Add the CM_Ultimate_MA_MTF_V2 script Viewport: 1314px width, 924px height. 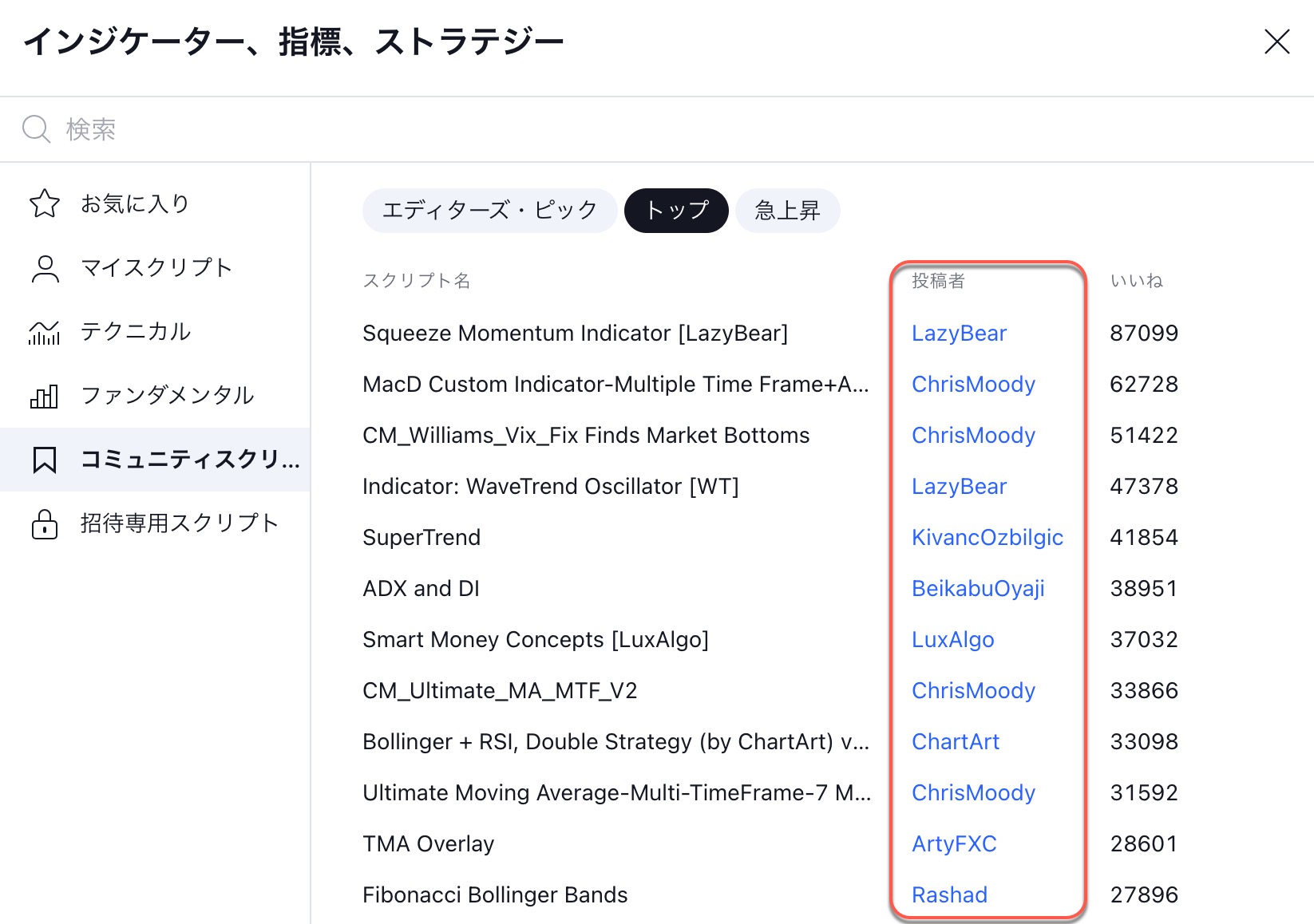pyautogui.click(x=500, y=691)
